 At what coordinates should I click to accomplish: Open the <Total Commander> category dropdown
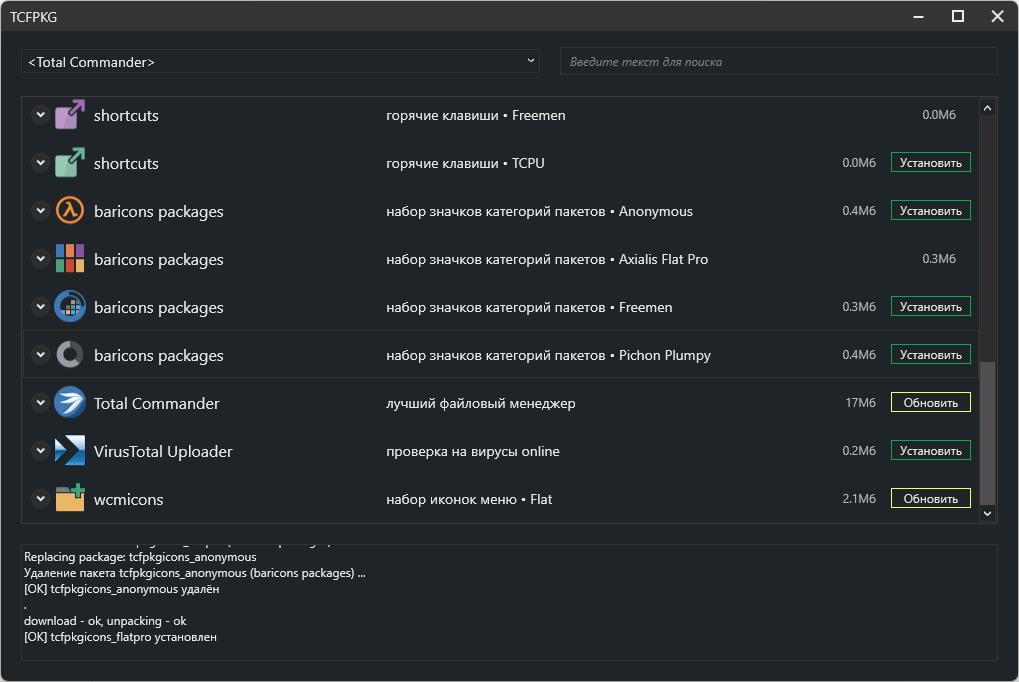click(x=280, y=62)
